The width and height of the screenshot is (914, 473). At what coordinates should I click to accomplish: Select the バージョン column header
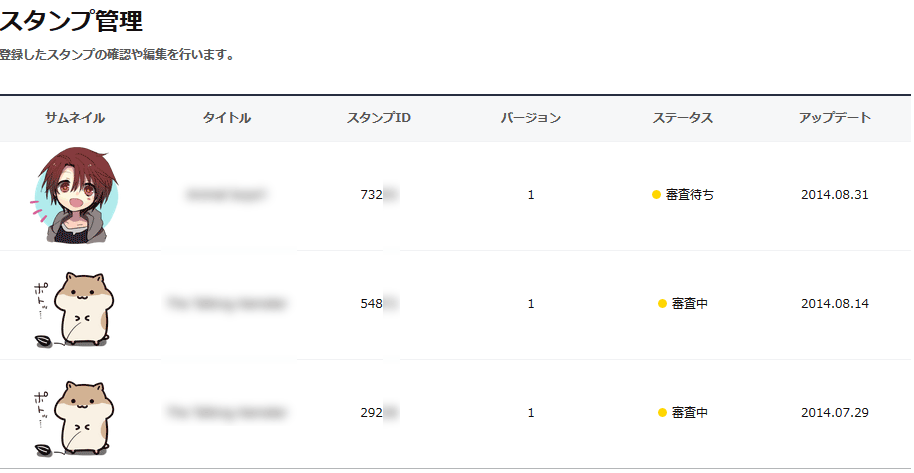[x=531, y=118]
